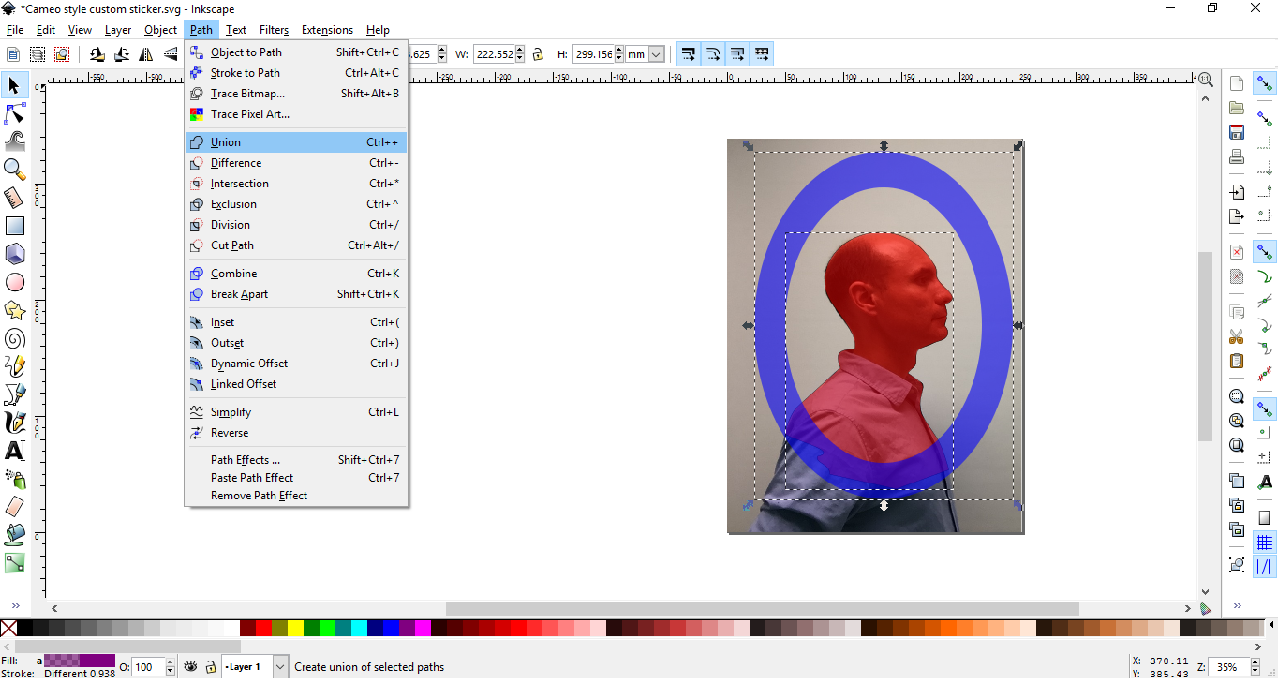This screenshot has width=1278, height=678.
Task: Select the Calligraphy tool
Action: coord(14,422)
